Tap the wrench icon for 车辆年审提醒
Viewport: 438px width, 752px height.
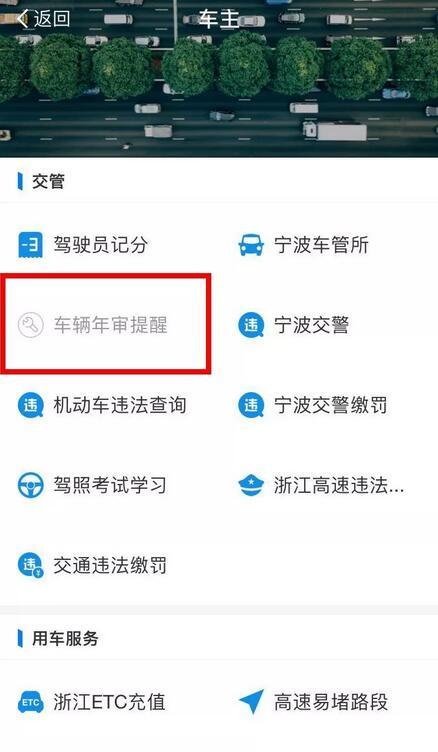coord(30,325)
